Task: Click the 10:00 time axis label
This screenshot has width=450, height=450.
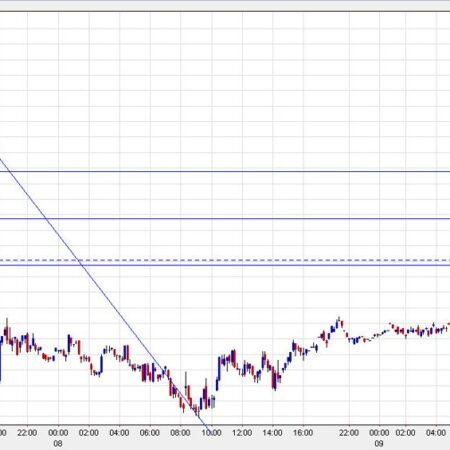Action: (211, 433)
